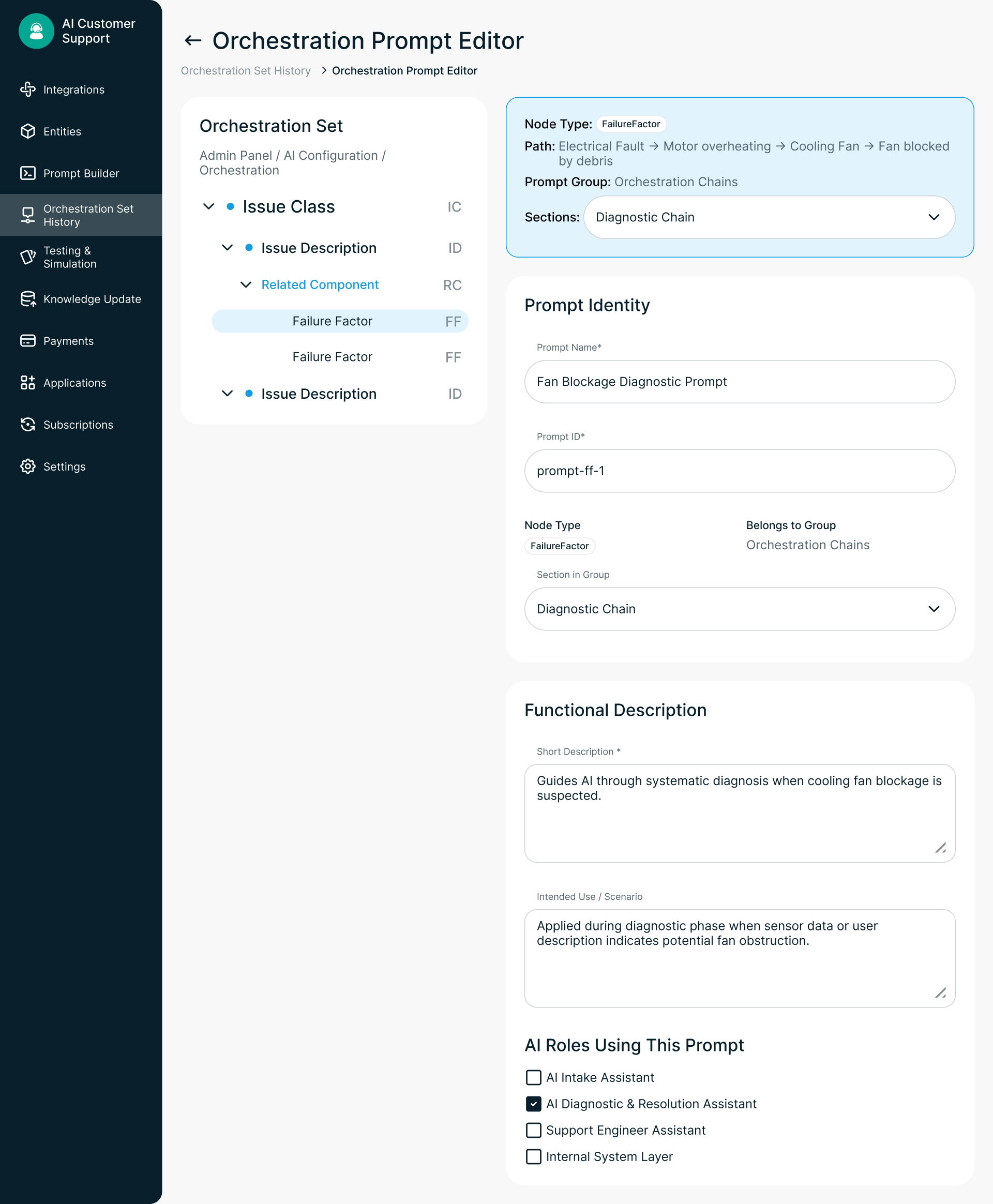This screenshot has height=1204, width=993.
Task: Uncheck AI Diagnostic & Resolution Assistant
Action: 533,1103
